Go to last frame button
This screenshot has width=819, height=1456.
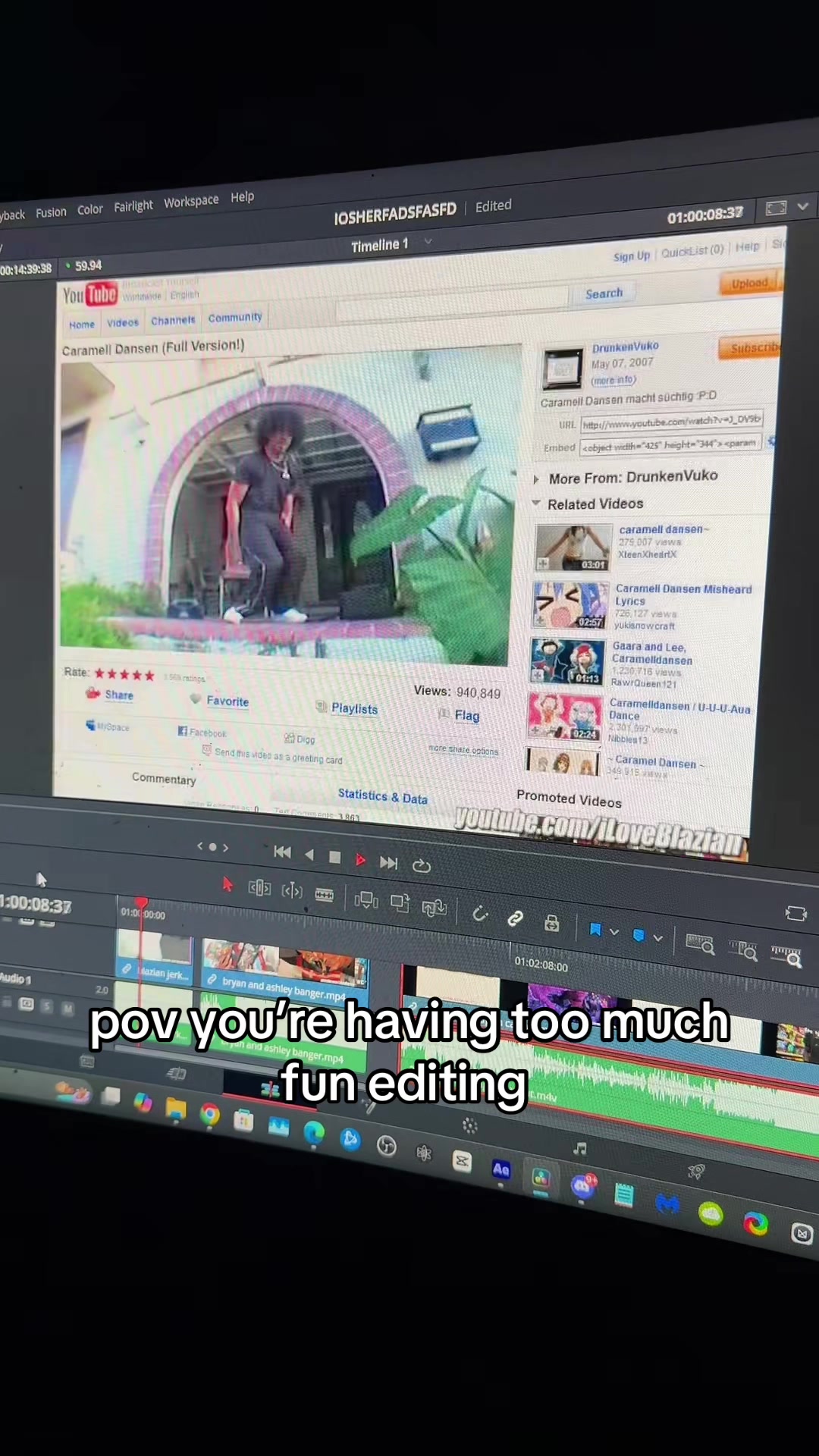click(x=388, y=862)
